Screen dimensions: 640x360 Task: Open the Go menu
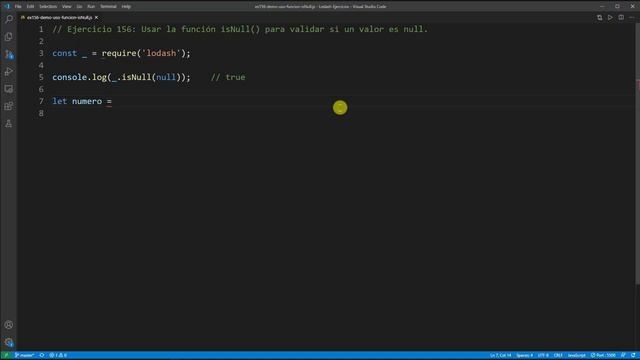(x=79, y=7)
